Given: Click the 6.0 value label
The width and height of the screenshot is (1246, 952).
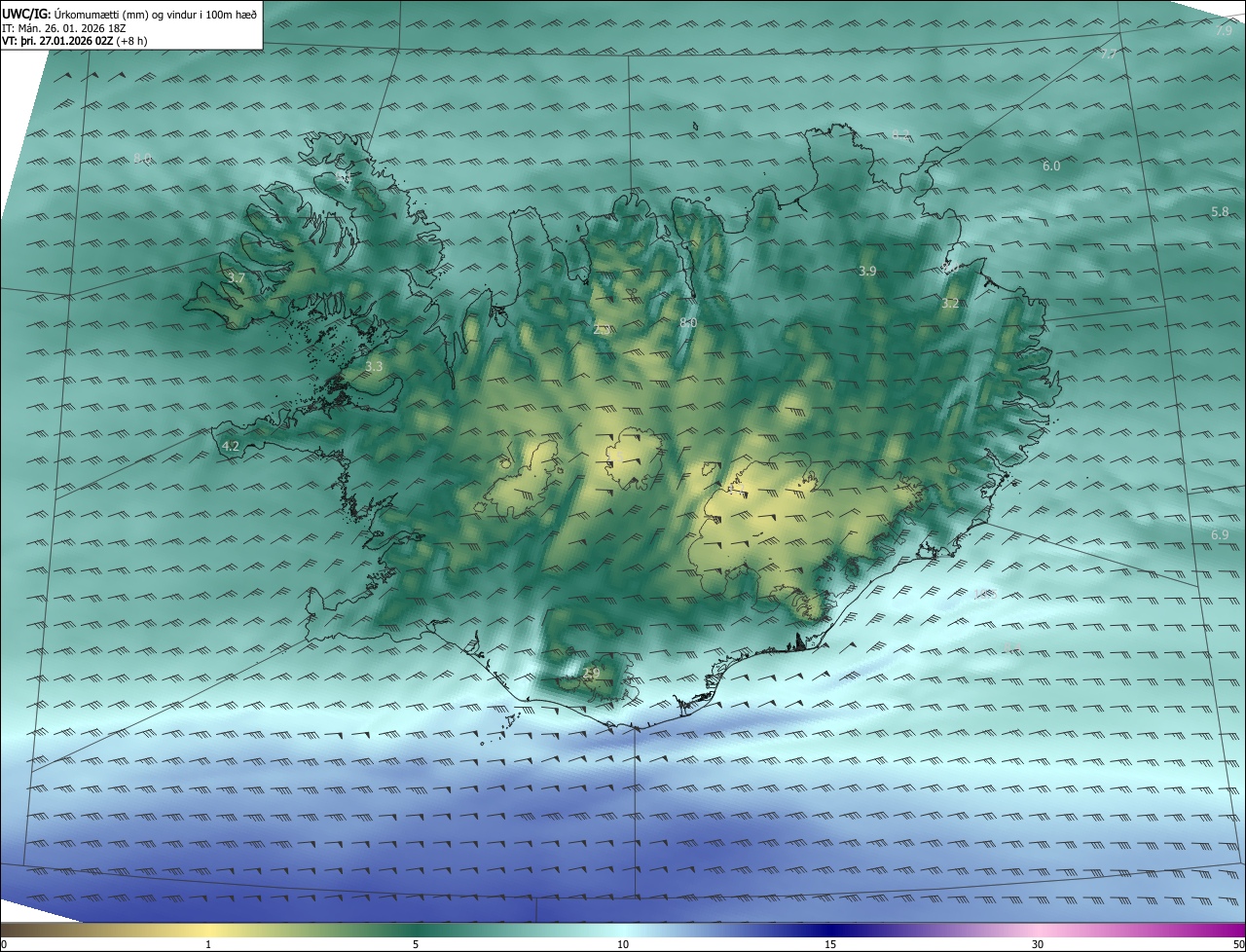Looking at the screenshot, I should pyautogui.click(x=1051, y=166).
